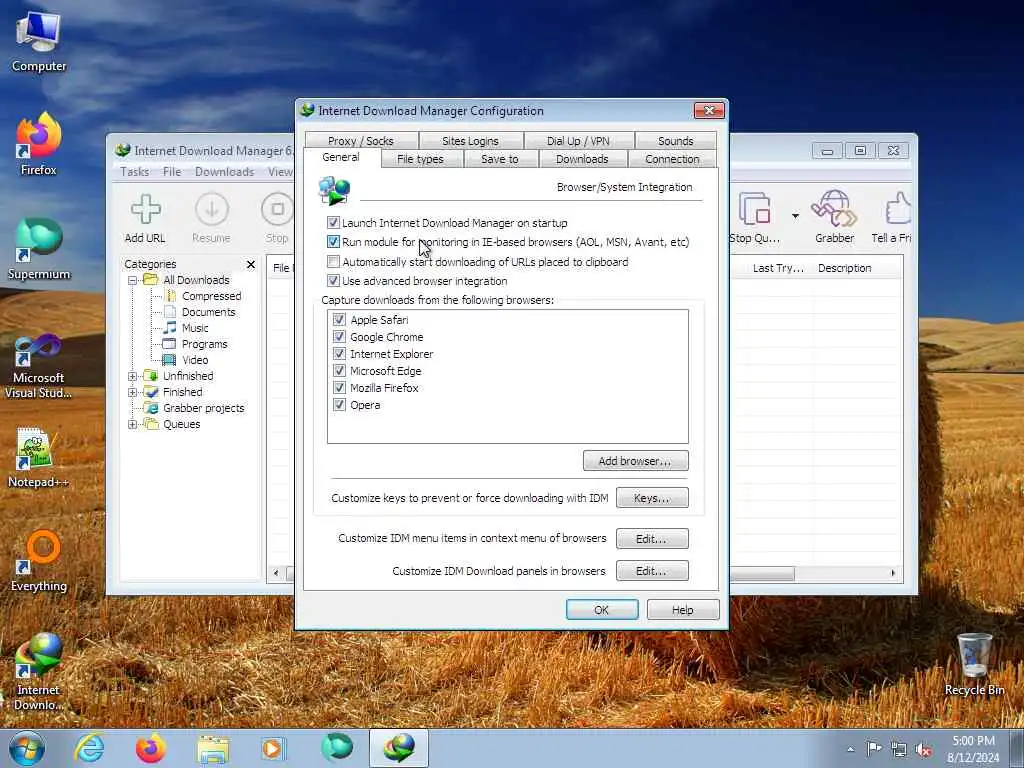The height and width of the screenshot is (768, 1024).
Task: Toggle Launch Internet Download Manager on startup
Action: pyautogui.click(x=333, y=223)
